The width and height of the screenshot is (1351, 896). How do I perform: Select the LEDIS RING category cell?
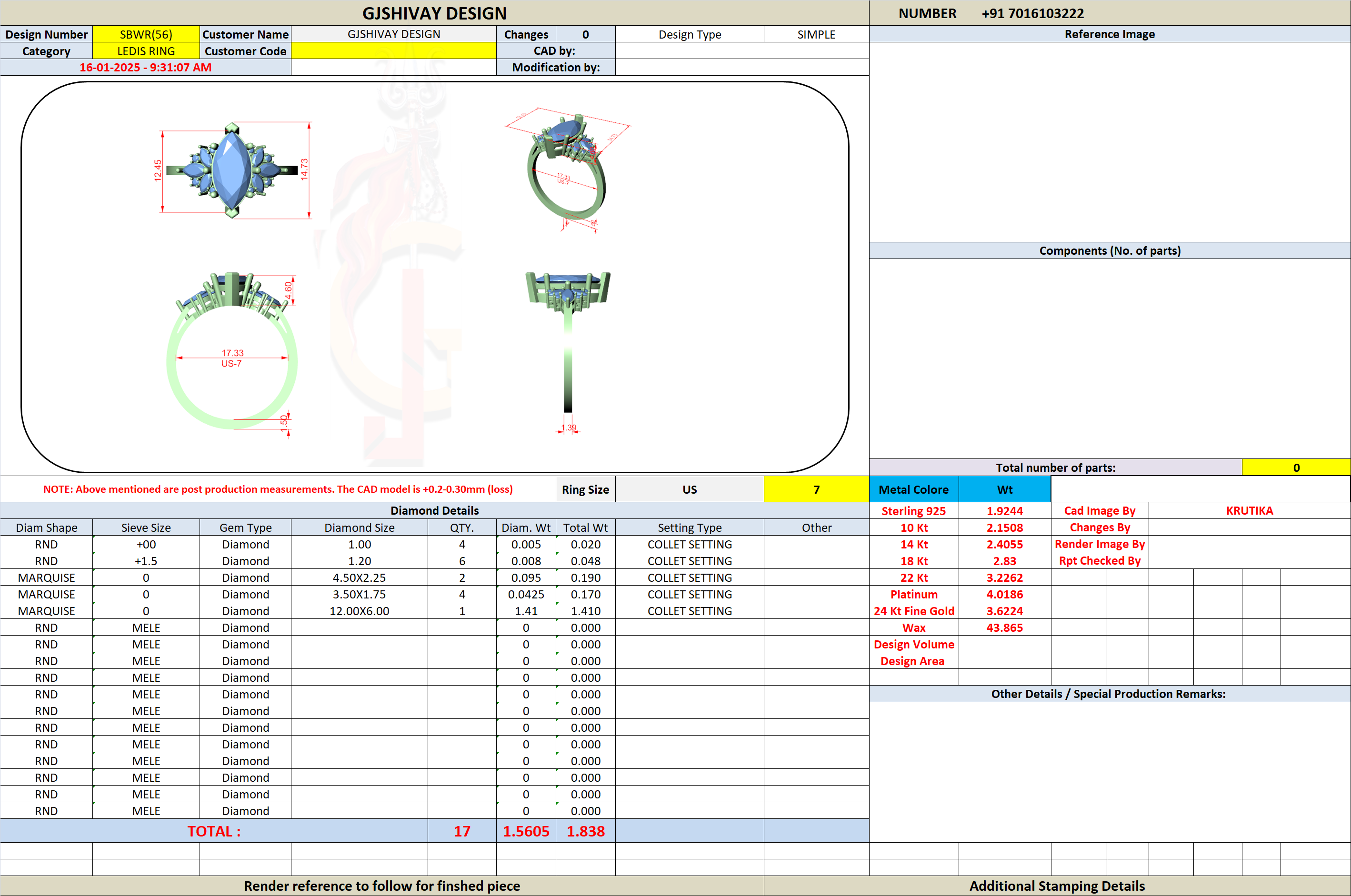pyautogui.click(x=146, y=51)
